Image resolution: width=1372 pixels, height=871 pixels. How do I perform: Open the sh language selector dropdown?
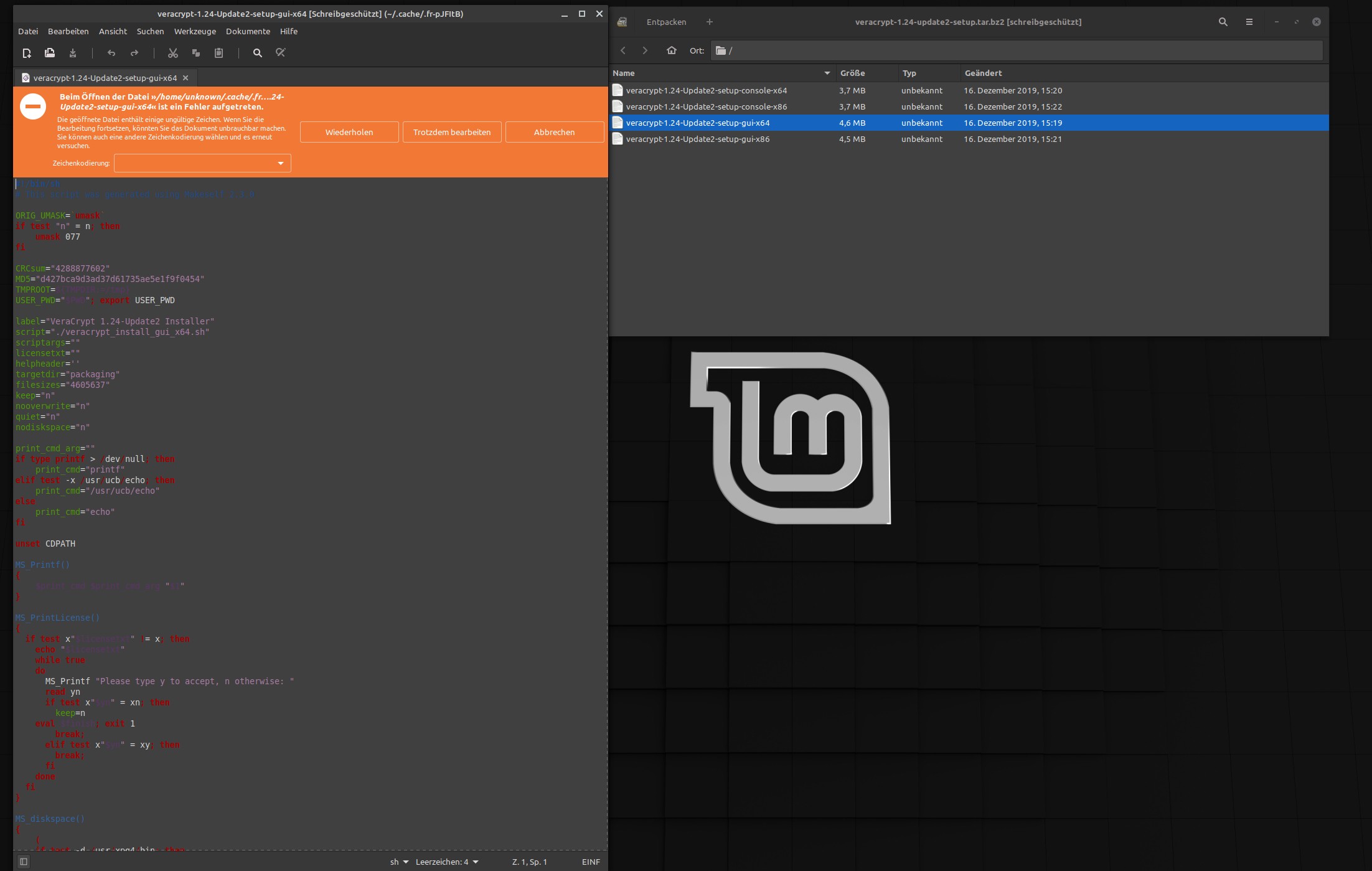coord(399,862)
